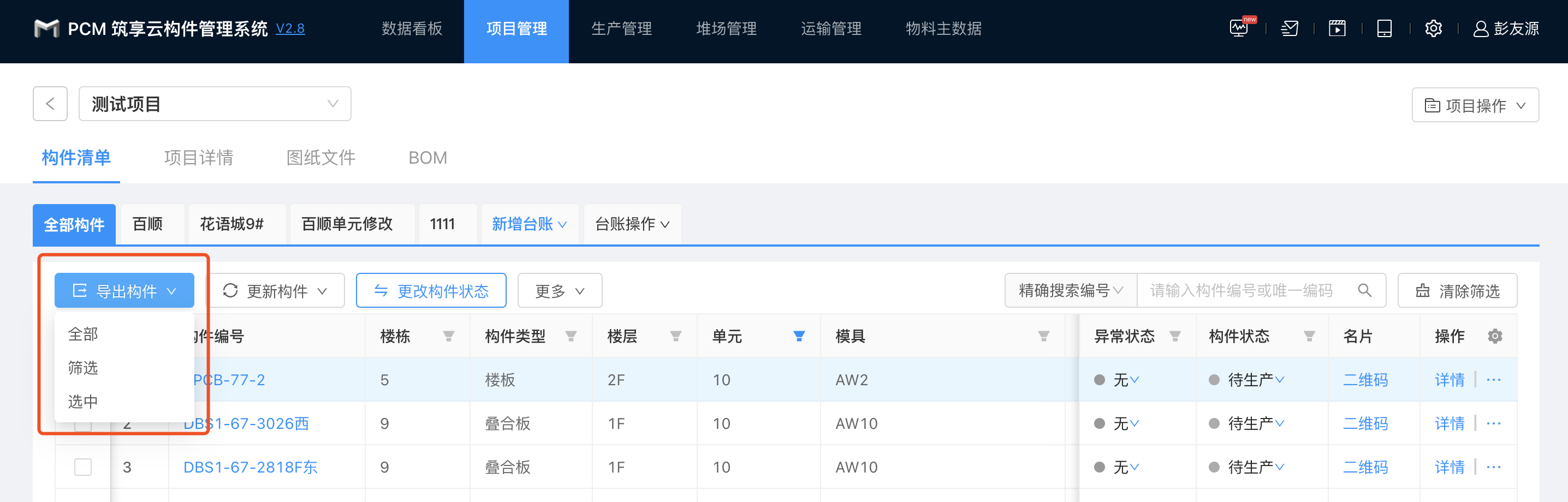
Task: Change 待生产 status for row PCB-77-2
Action: coord(1256,380)
